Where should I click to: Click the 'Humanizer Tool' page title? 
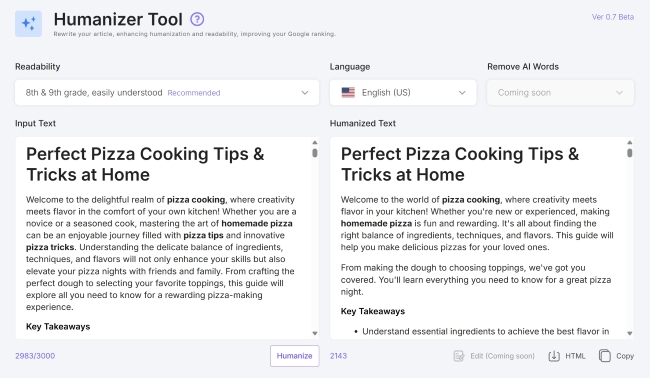(x=118, y=19)
